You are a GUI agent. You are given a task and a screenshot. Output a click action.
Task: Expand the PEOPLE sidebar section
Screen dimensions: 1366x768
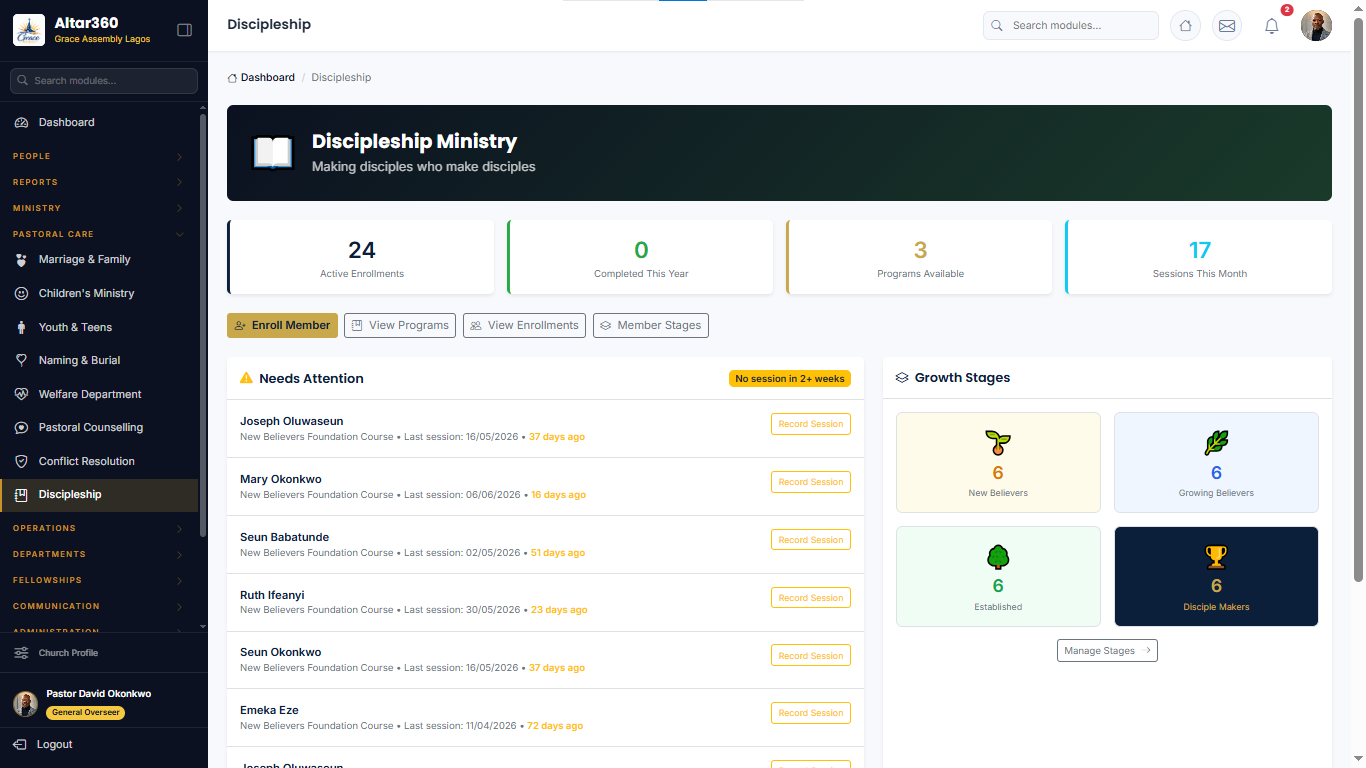pos(99,156)
